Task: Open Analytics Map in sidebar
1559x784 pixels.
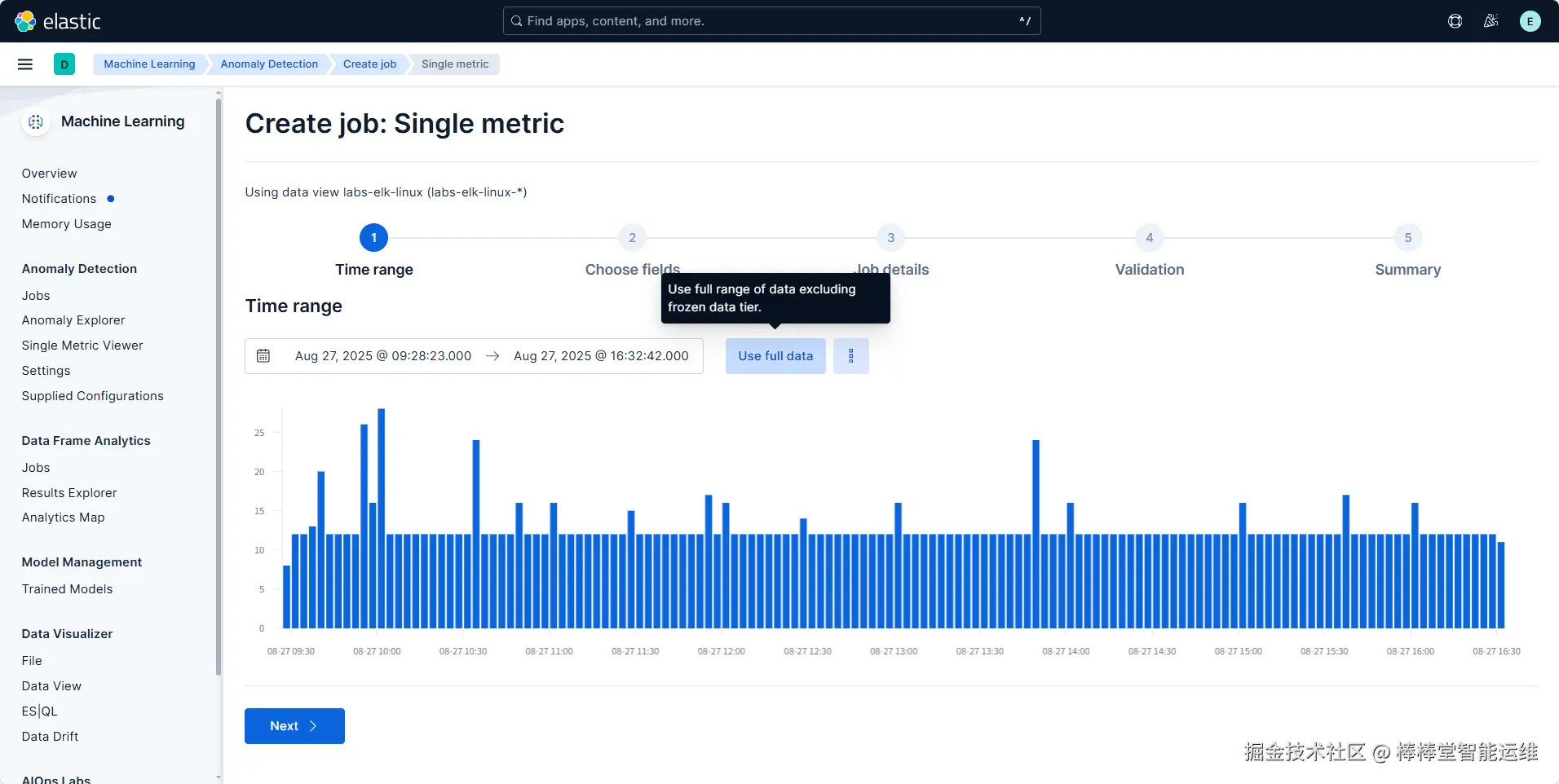Action: [64, 518]
